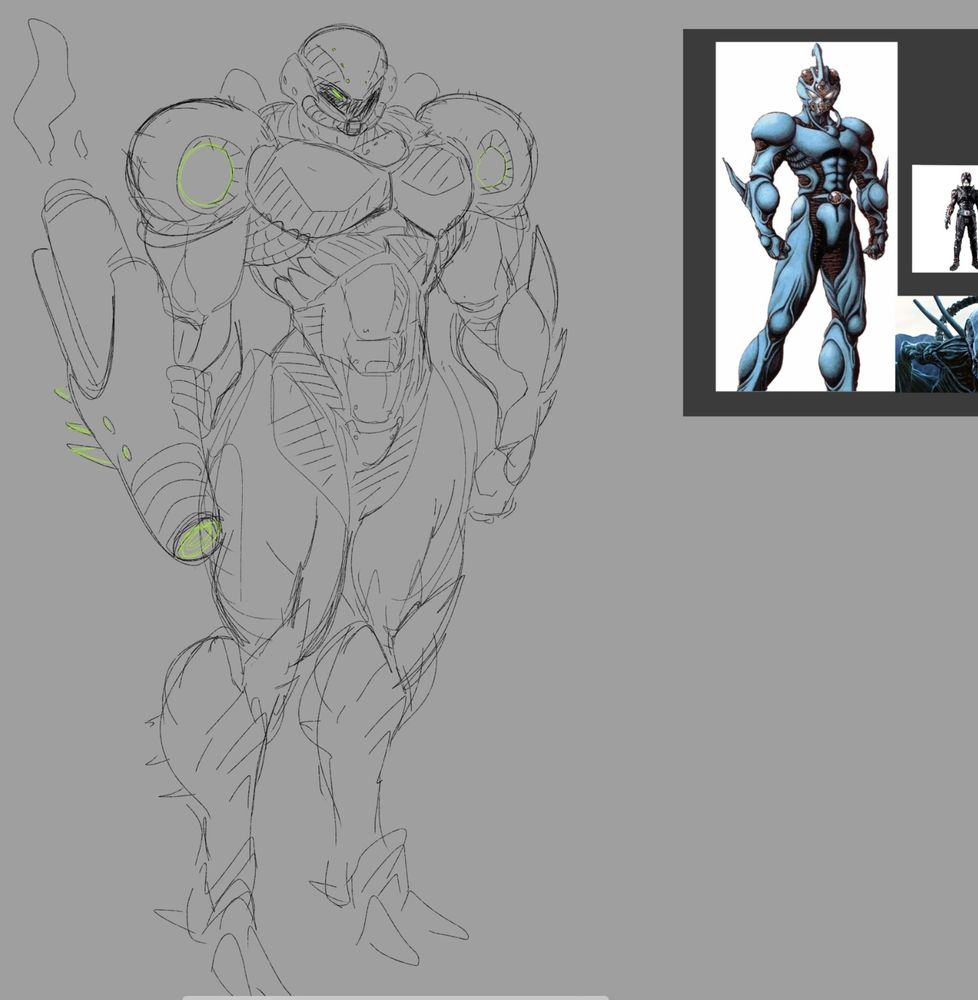
Task: Select the small black armored figure reference
Action: tap(945, 219)
